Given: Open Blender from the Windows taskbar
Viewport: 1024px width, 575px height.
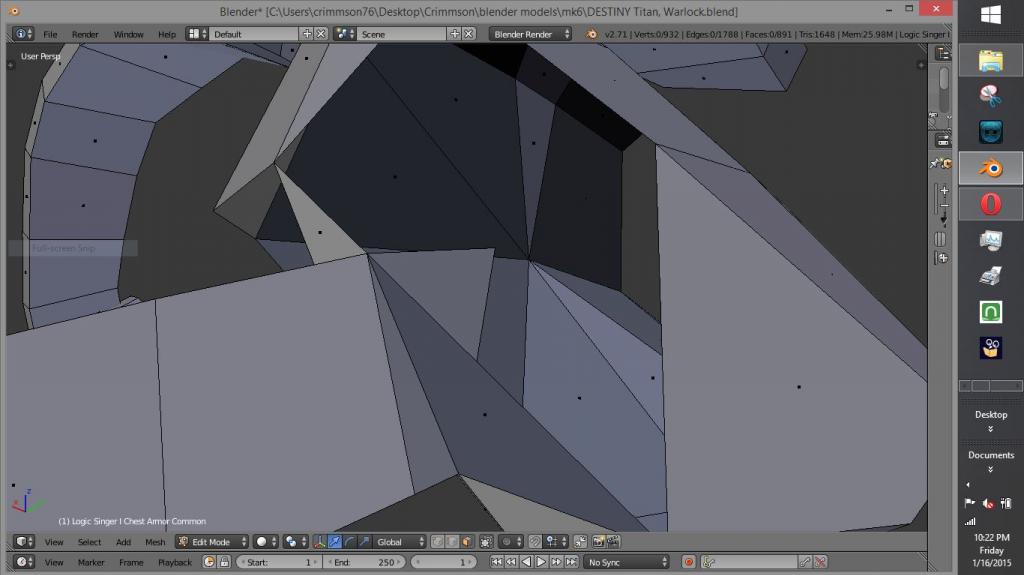Looking at the screenshot, I should (x=991, y=169).
